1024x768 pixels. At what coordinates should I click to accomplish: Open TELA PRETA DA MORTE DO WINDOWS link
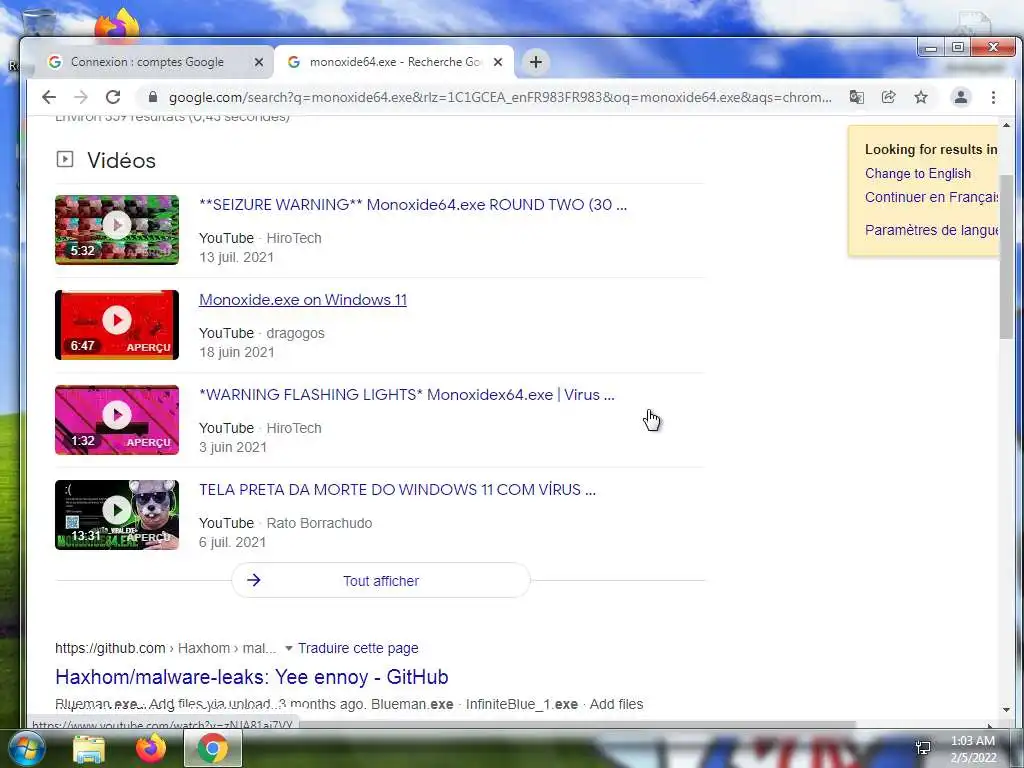[x=397, y=490]
